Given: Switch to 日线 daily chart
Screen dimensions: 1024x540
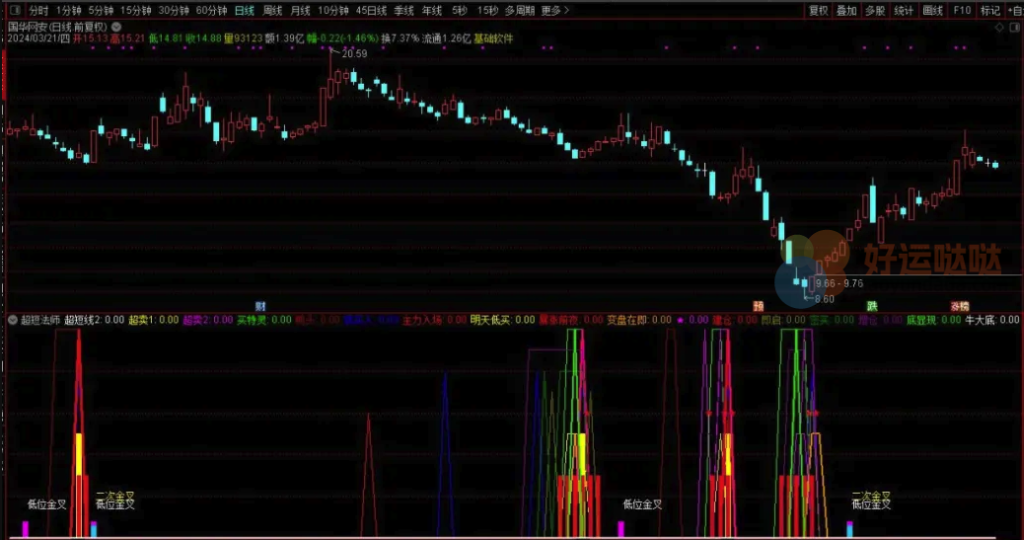Looking at the screenshot, I should pyautogui.click(x=245, y=10).
